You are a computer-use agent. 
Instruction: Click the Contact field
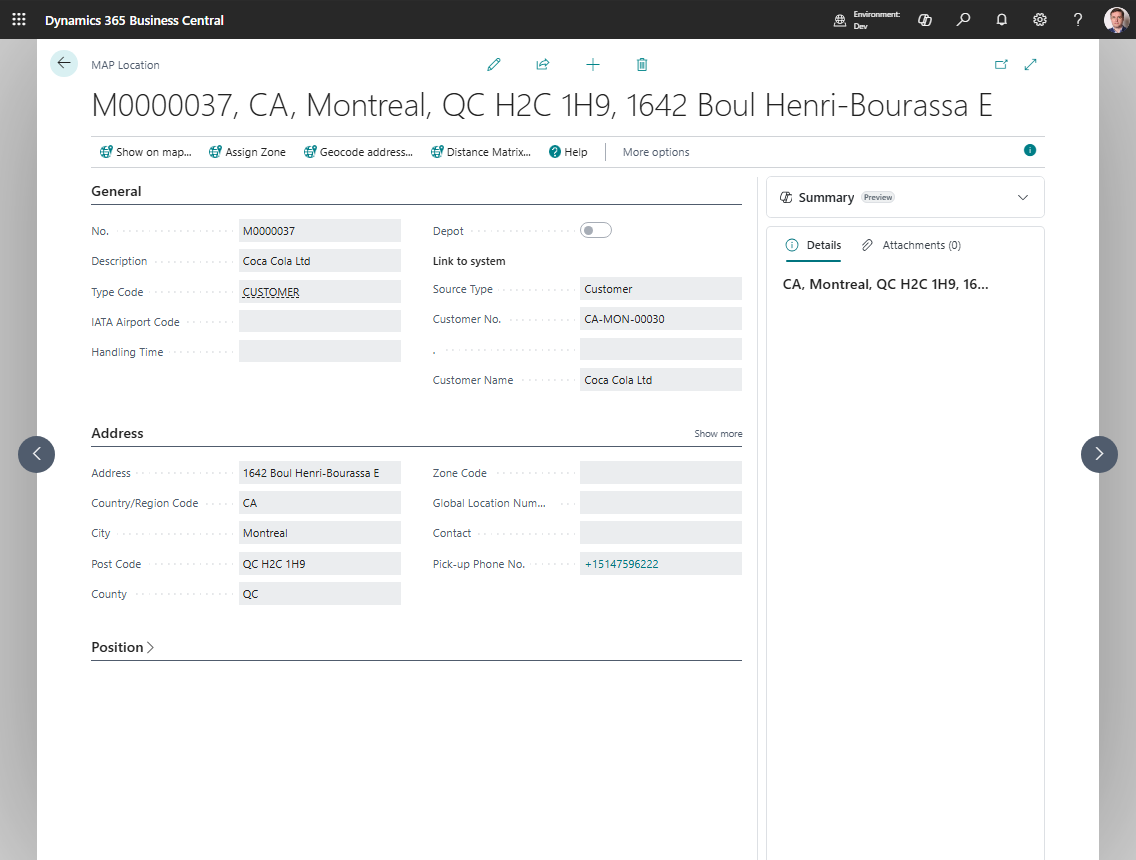pos(661,533)
